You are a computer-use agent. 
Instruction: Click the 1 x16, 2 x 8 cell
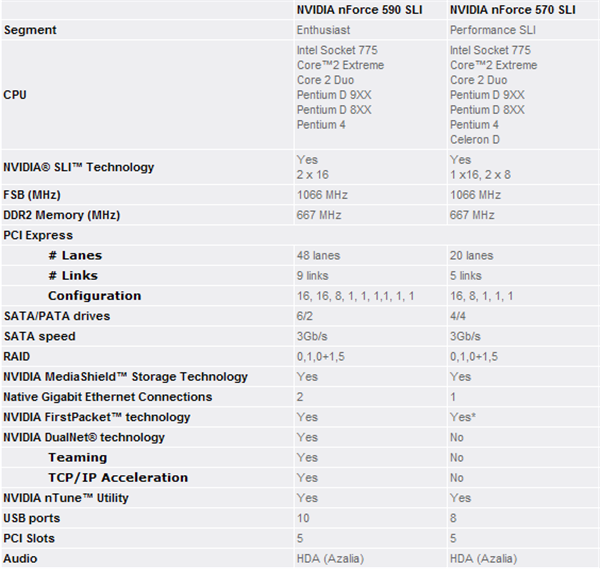(480, 175)
